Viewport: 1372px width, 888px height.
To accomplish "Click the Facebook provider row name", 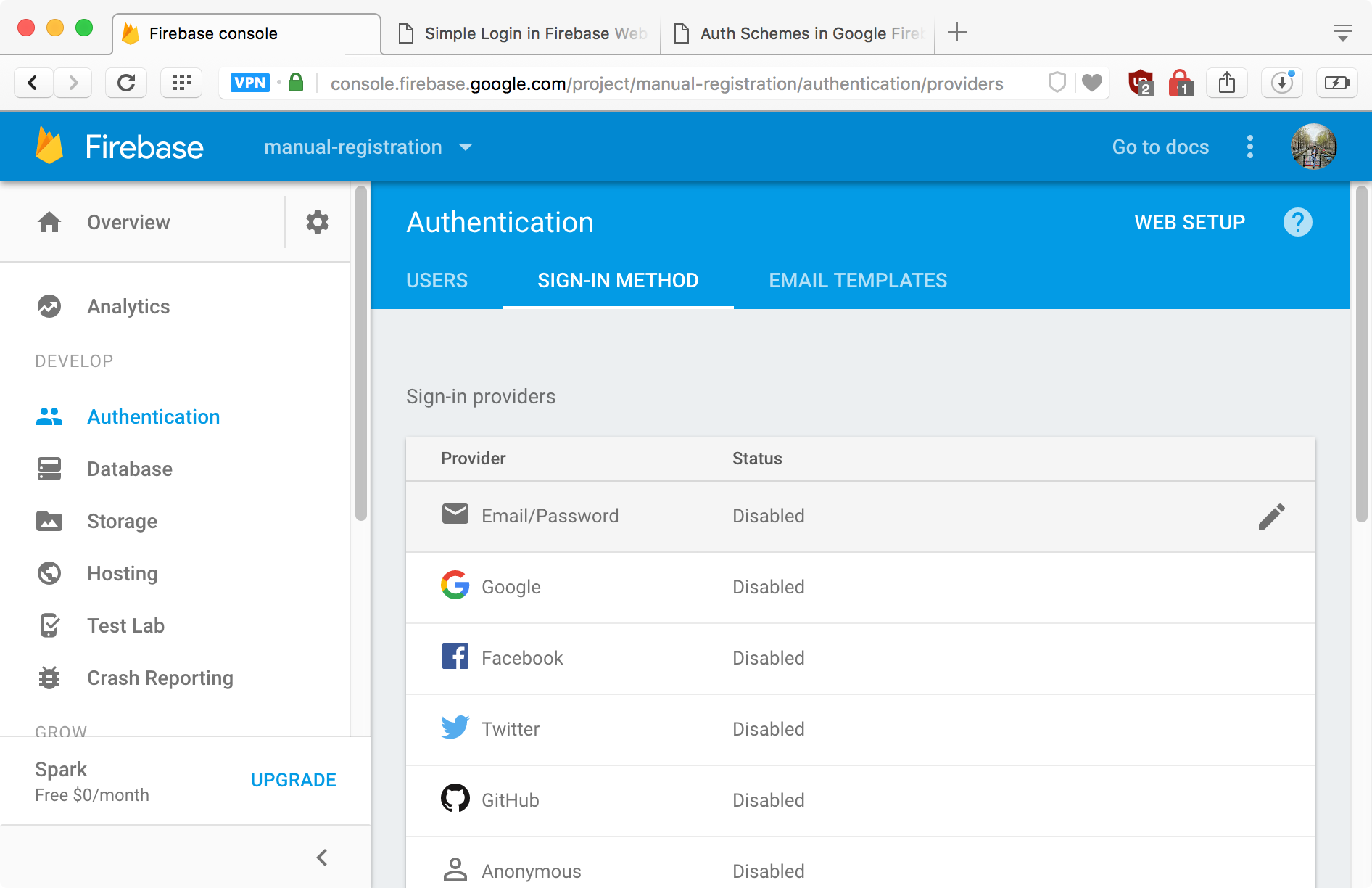I will click(522, 658).
